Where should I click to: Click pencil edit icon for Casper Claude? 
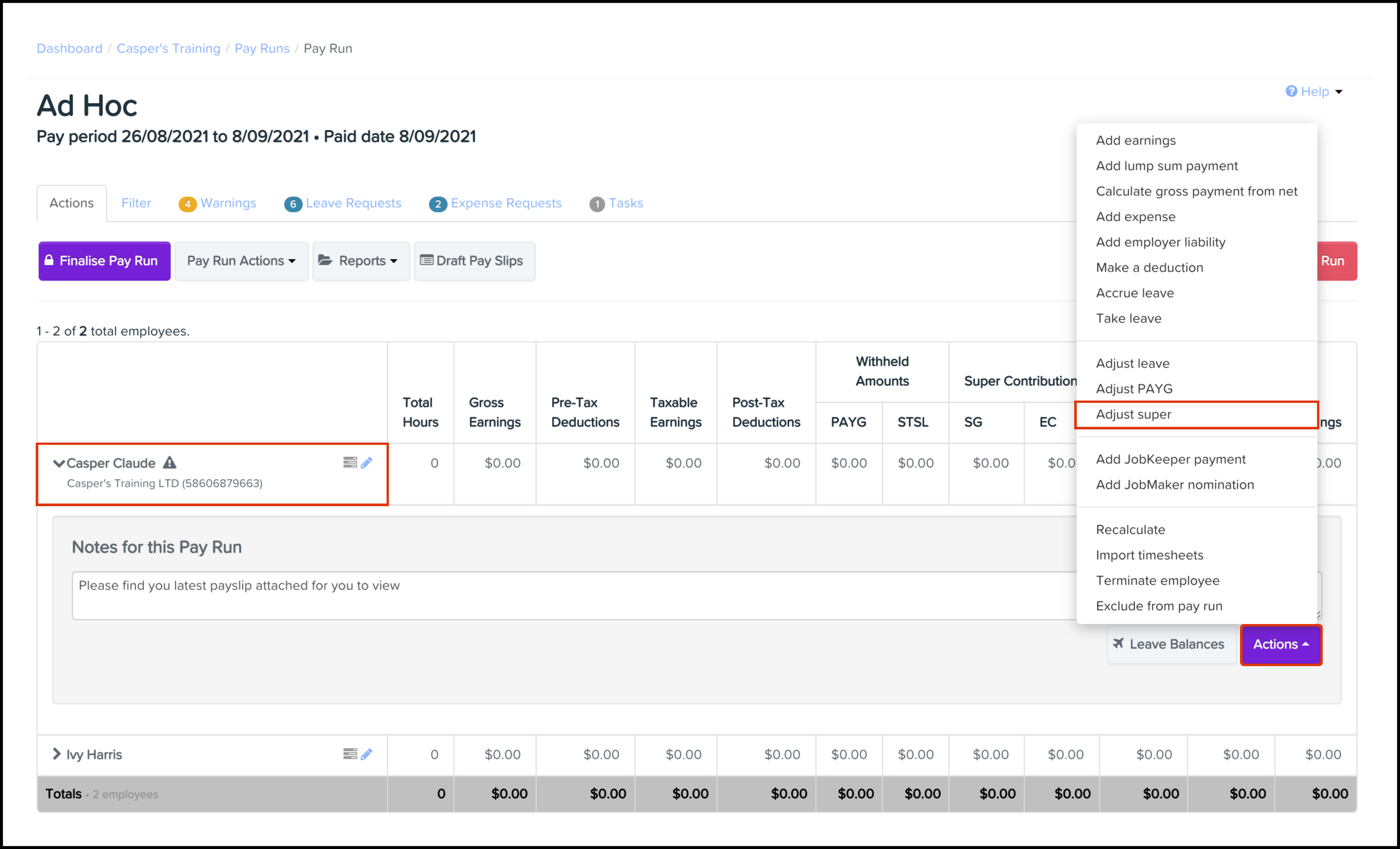[x=366, y=463]
